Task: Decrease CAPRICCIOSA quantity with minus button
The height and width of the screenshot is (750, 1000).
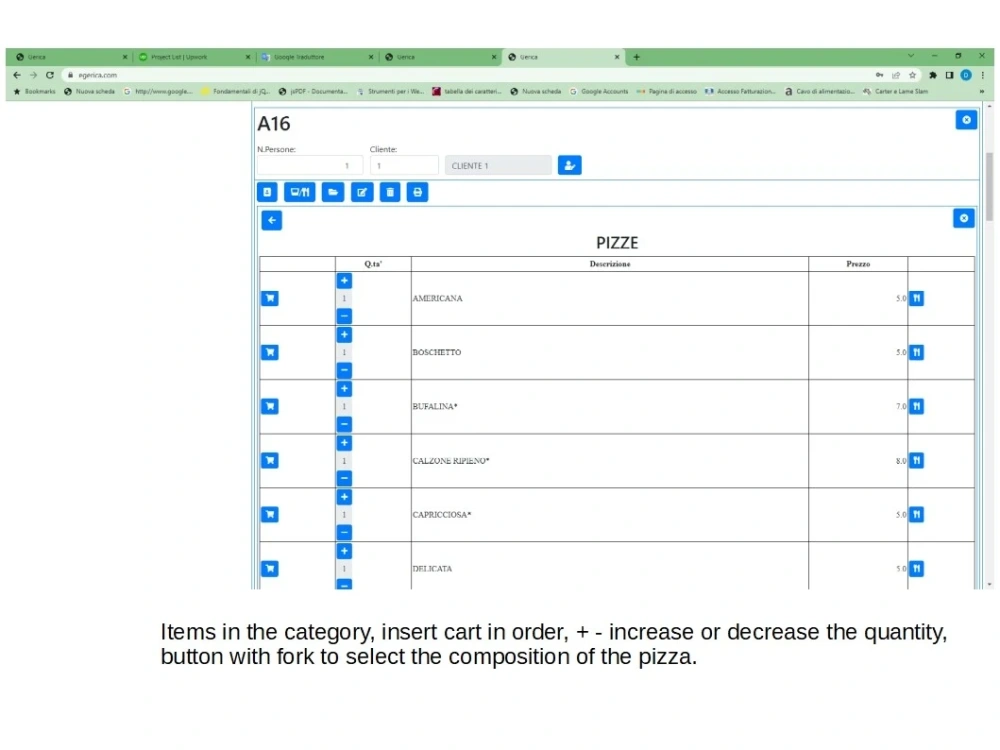Action: point(344,533)
